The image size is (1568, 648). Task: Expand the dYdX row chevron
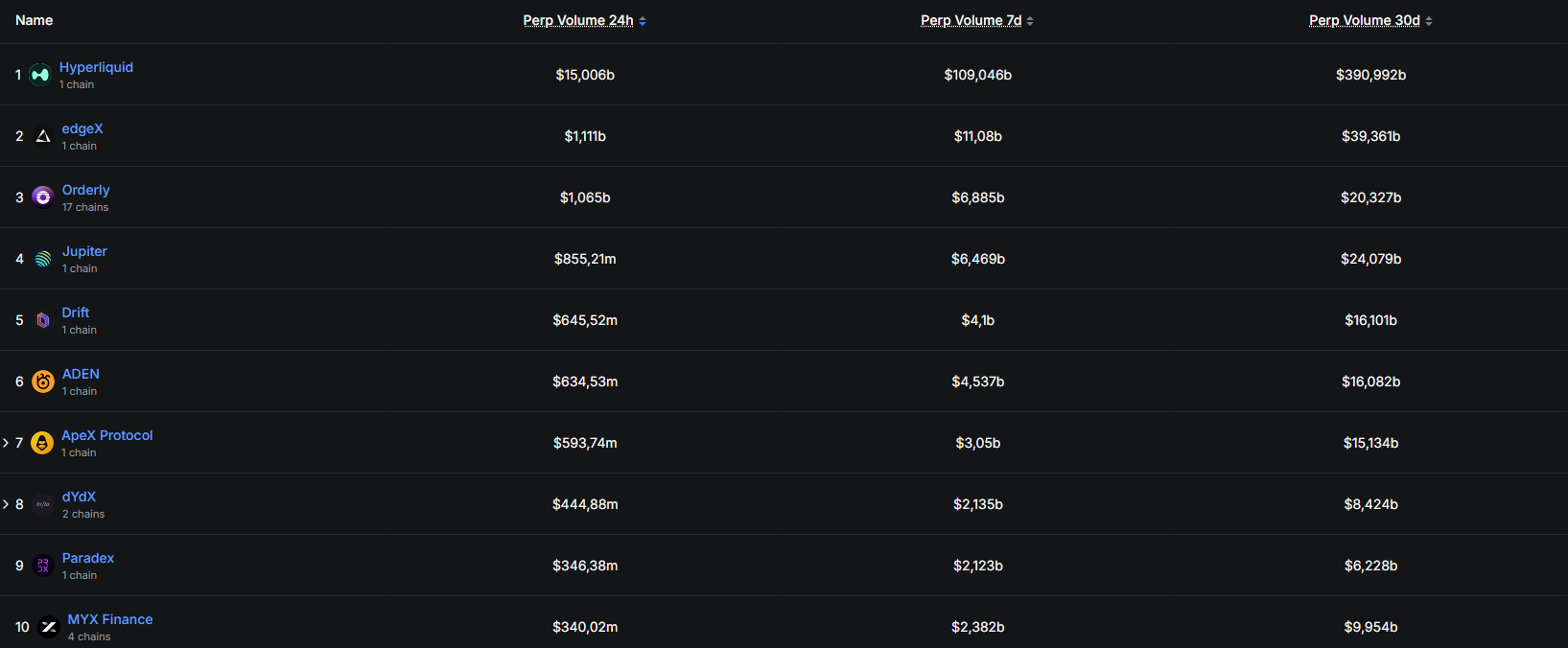click(x=6, y=504)
